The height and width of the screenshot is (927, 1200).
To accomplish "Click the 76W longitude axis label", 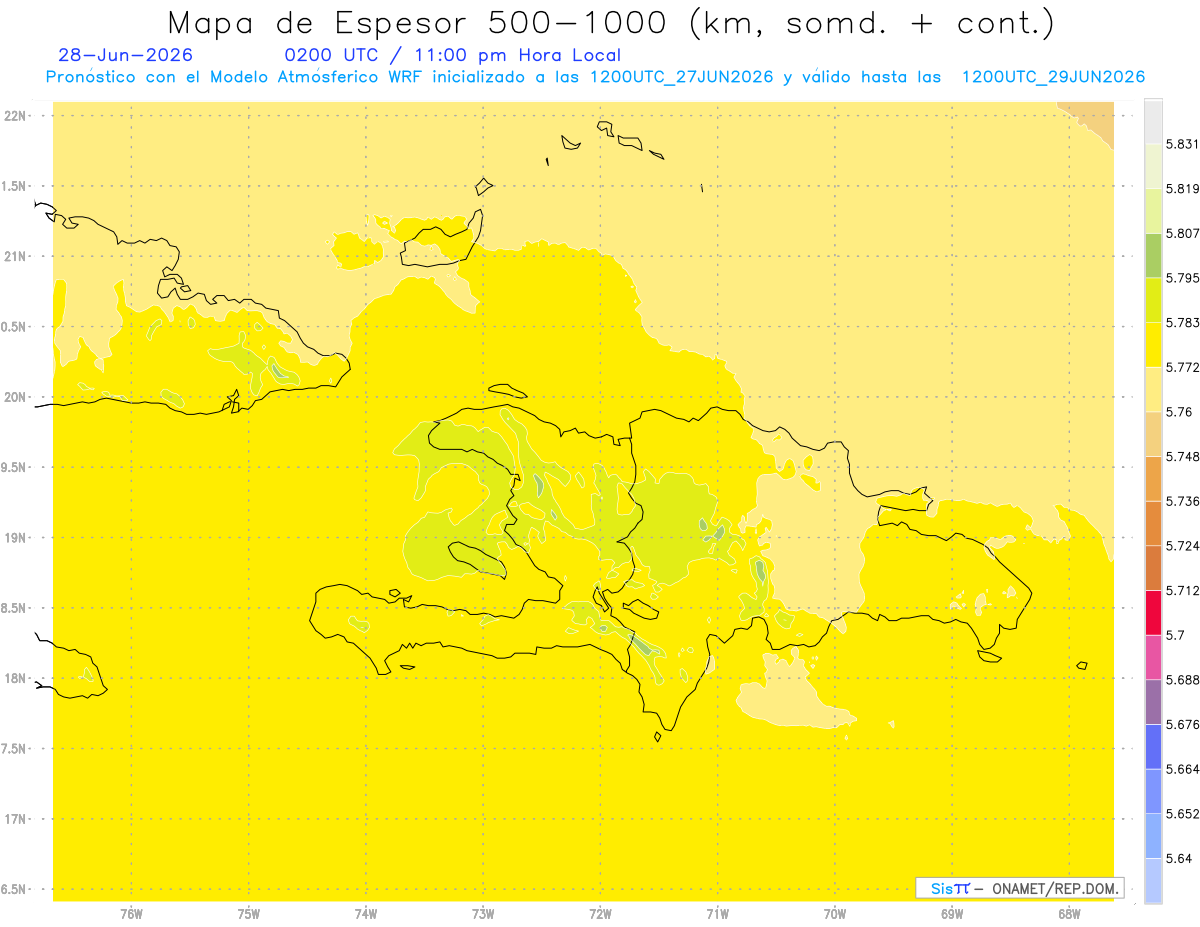I will point(131,913).
